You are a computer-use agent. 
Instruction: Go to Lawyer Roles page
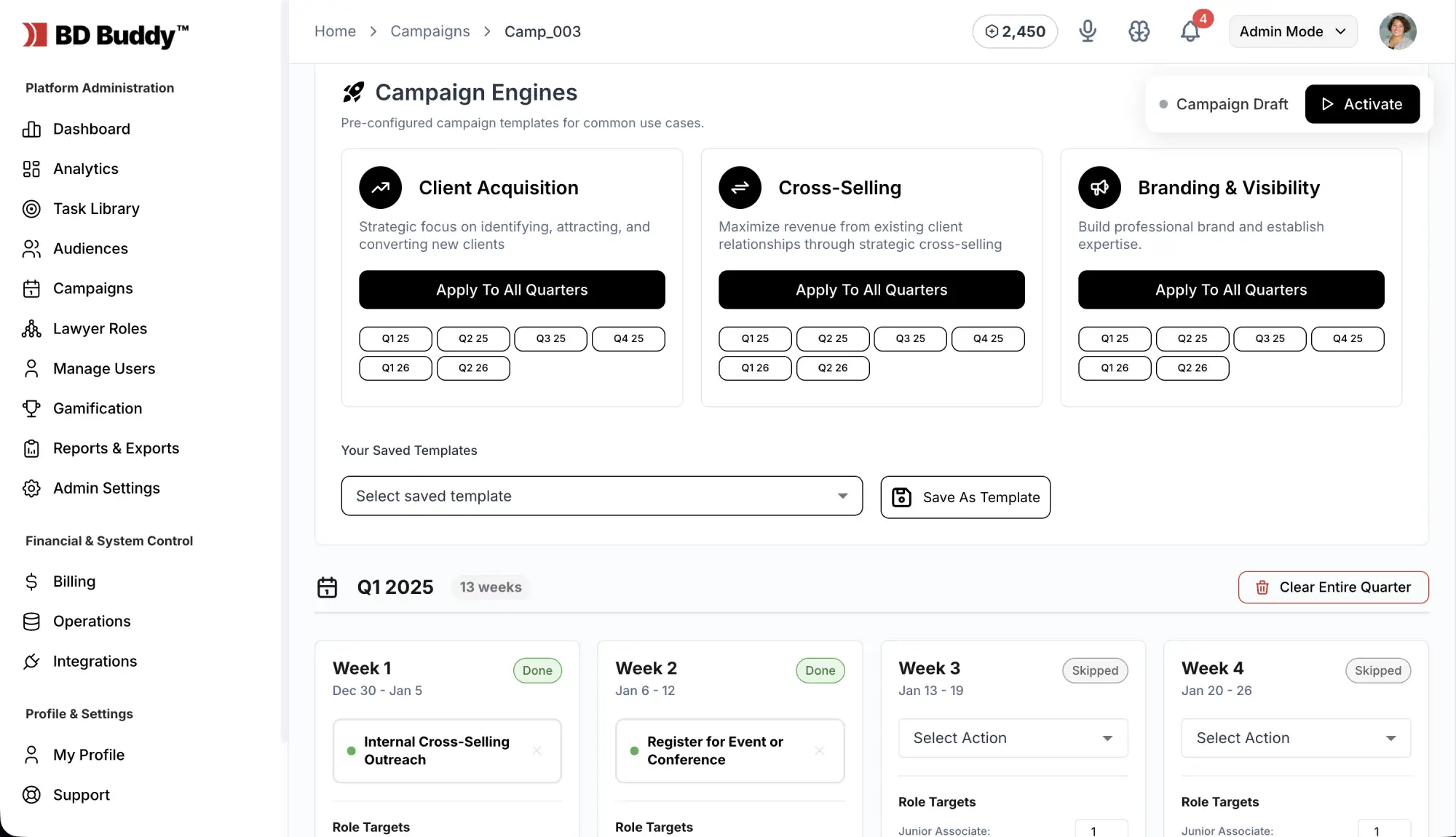pyautogui.click(x=100, y=329)
